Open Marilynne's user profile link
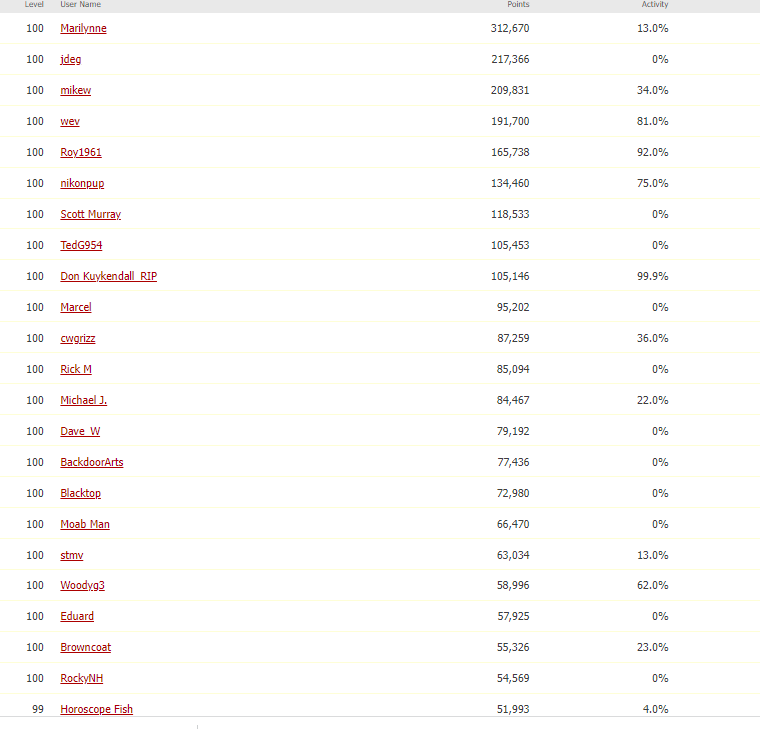 tap(83, 28)
